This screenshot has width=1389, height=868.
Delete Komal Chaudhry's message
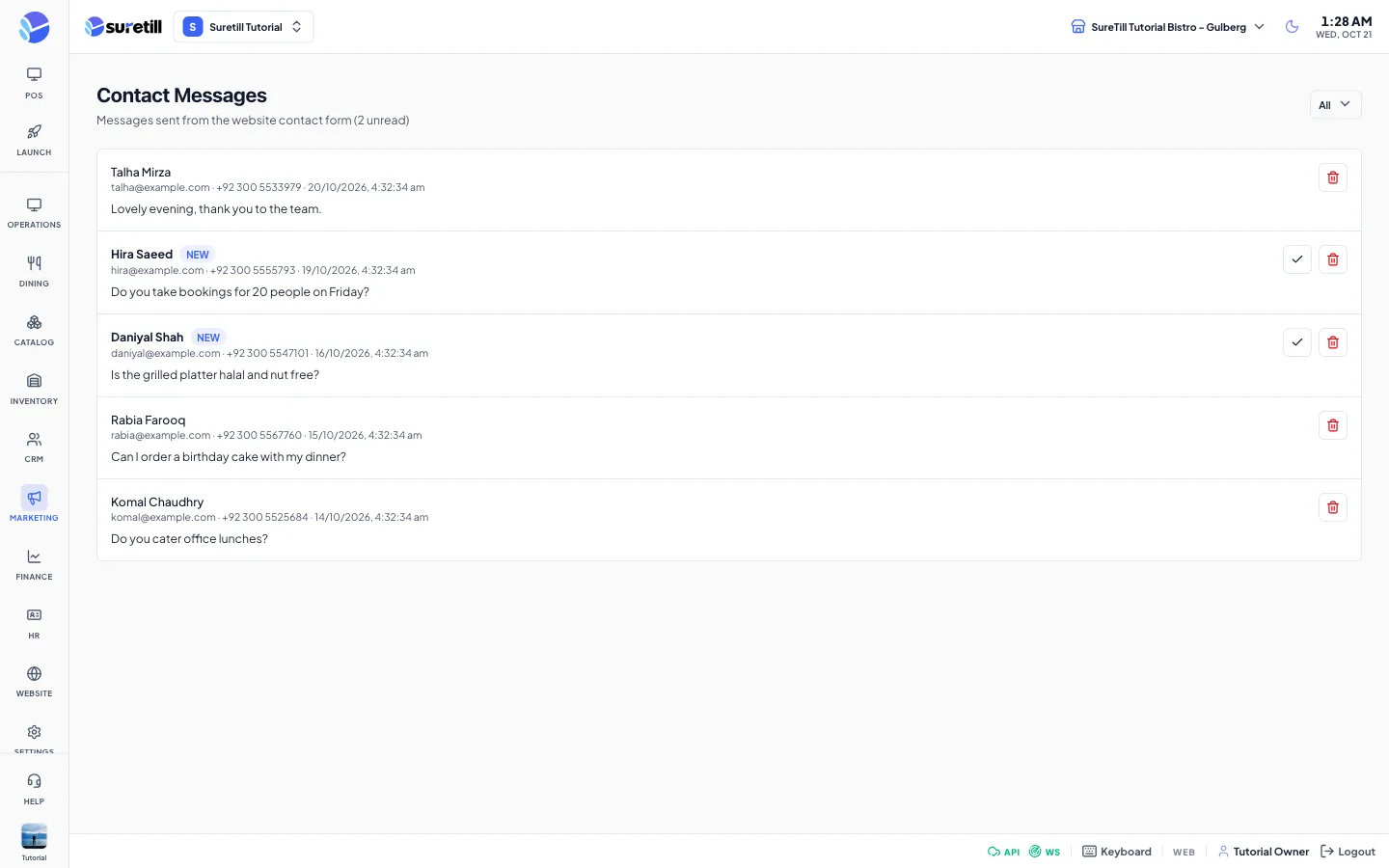1333,507
